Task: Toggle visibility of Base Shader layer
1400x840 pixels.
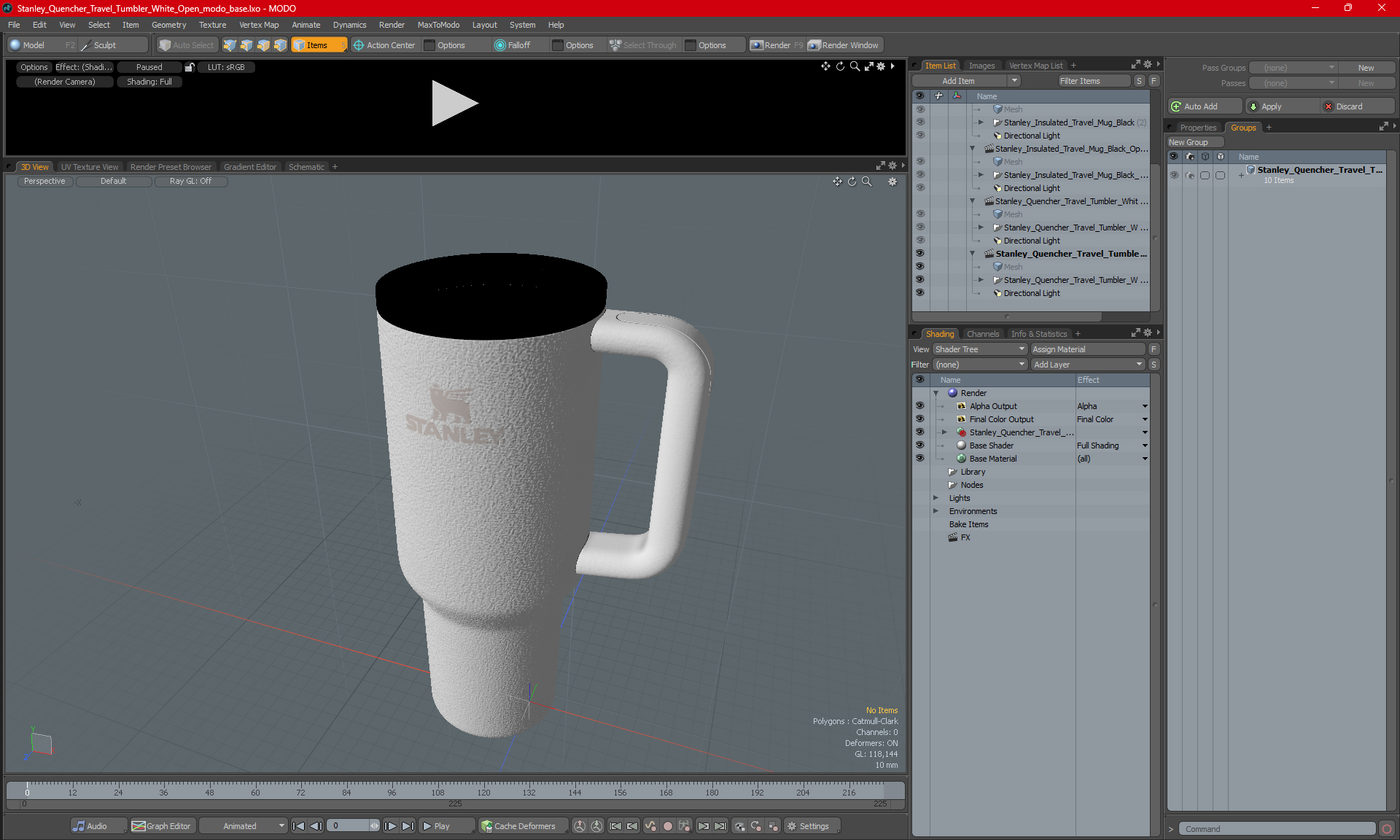Action: pos(919,446)
